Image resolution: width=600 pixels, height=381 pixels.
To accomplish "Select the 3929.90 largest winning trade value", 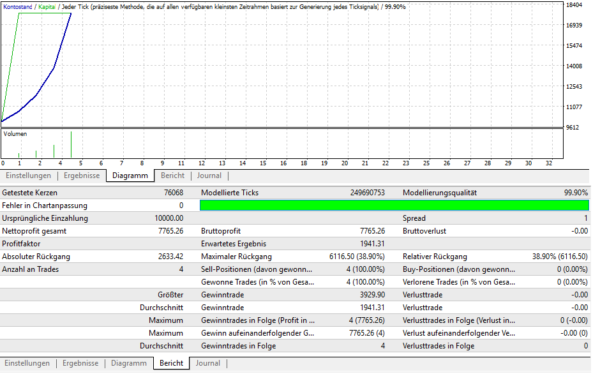I will (372, 295).
